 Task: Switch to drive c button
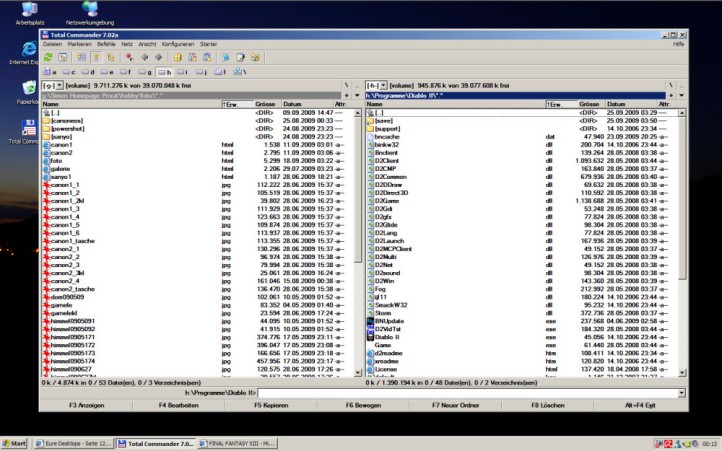tap(69, 72)
